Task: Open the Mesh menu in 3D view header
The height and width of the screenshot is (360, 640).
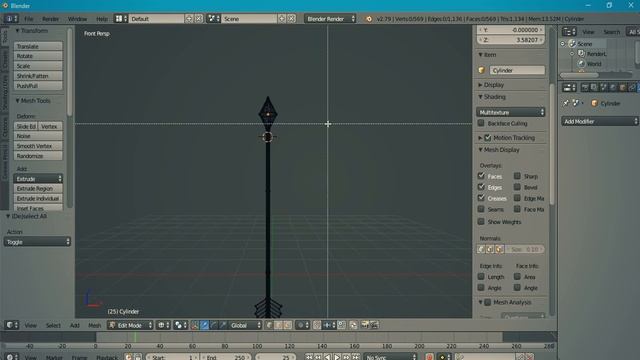Action: click(x=94, y=325)
